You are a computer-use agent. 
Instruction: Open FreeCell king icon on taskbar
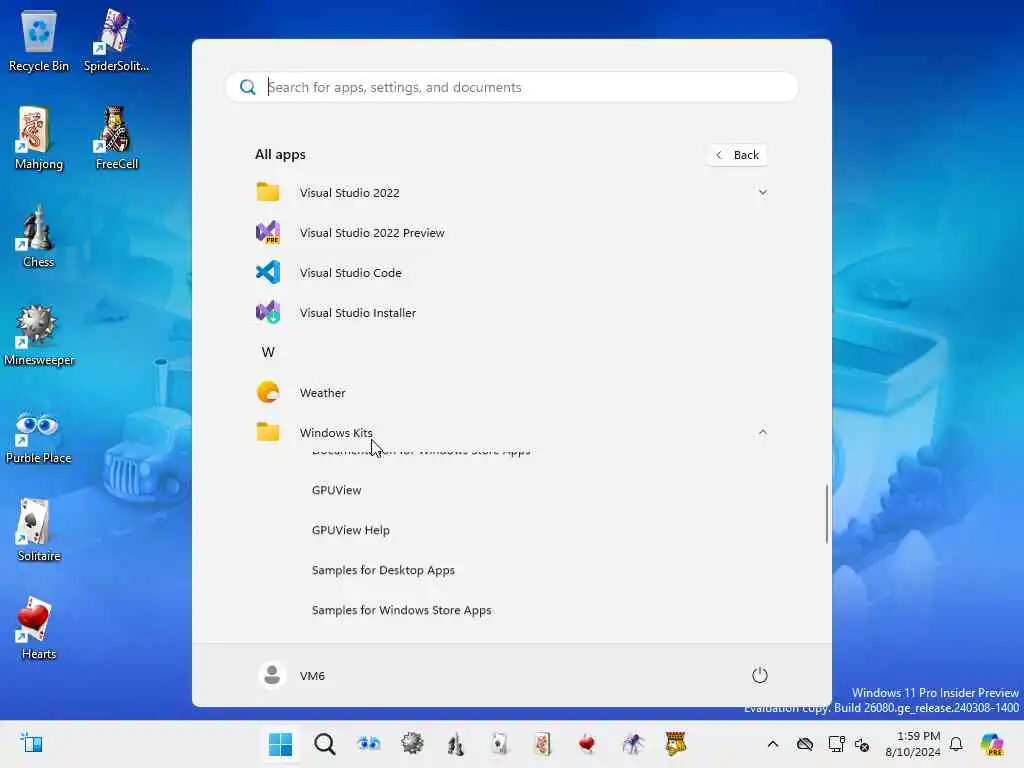(x=676, y=744)
